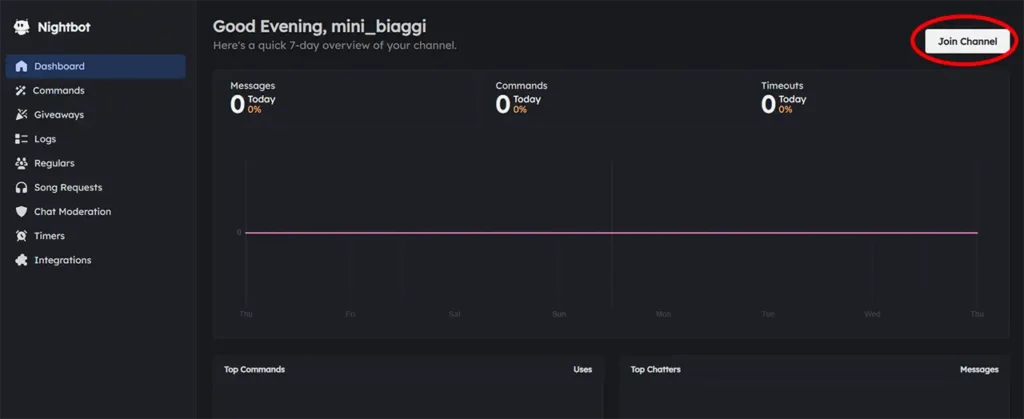
Task: Open the Commands menu item
Action: click(x=95, y=91)
